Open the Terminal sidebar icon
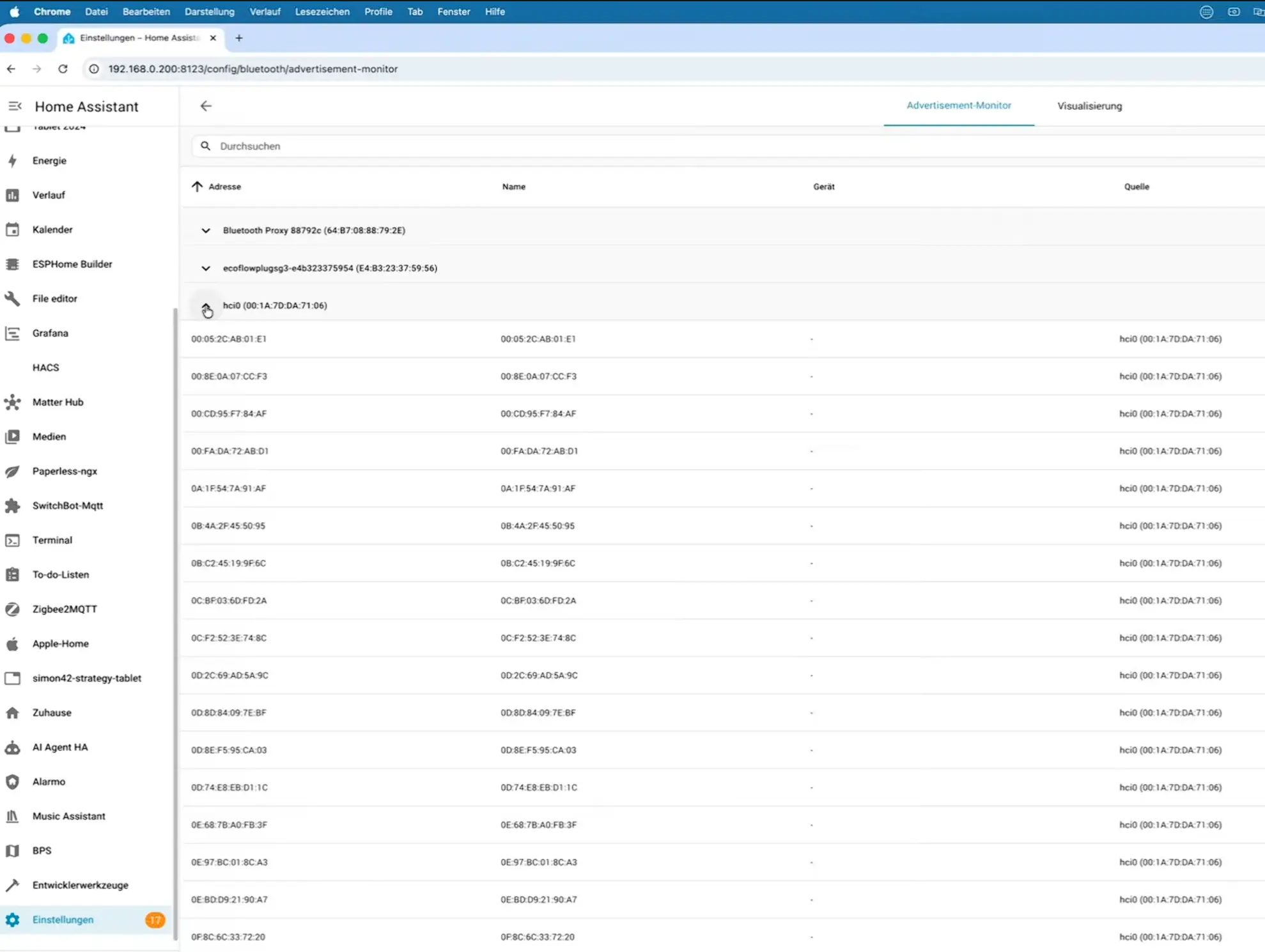This screenshot has height=952, width=1265. (12, 540)
